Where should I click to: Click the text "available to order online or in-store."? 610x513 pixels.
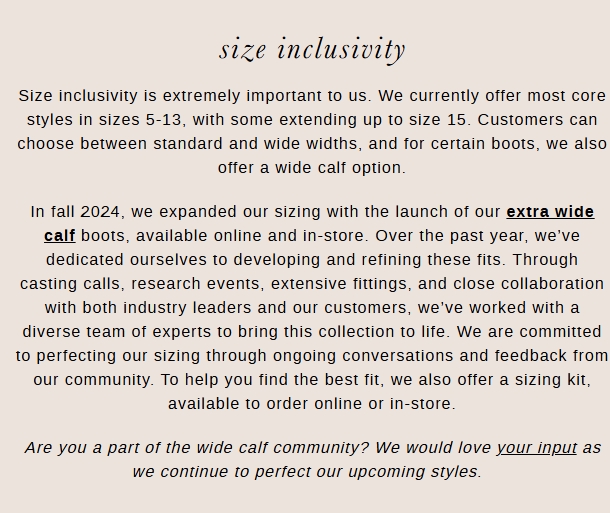pyautogui.click(x=312, y=404)
